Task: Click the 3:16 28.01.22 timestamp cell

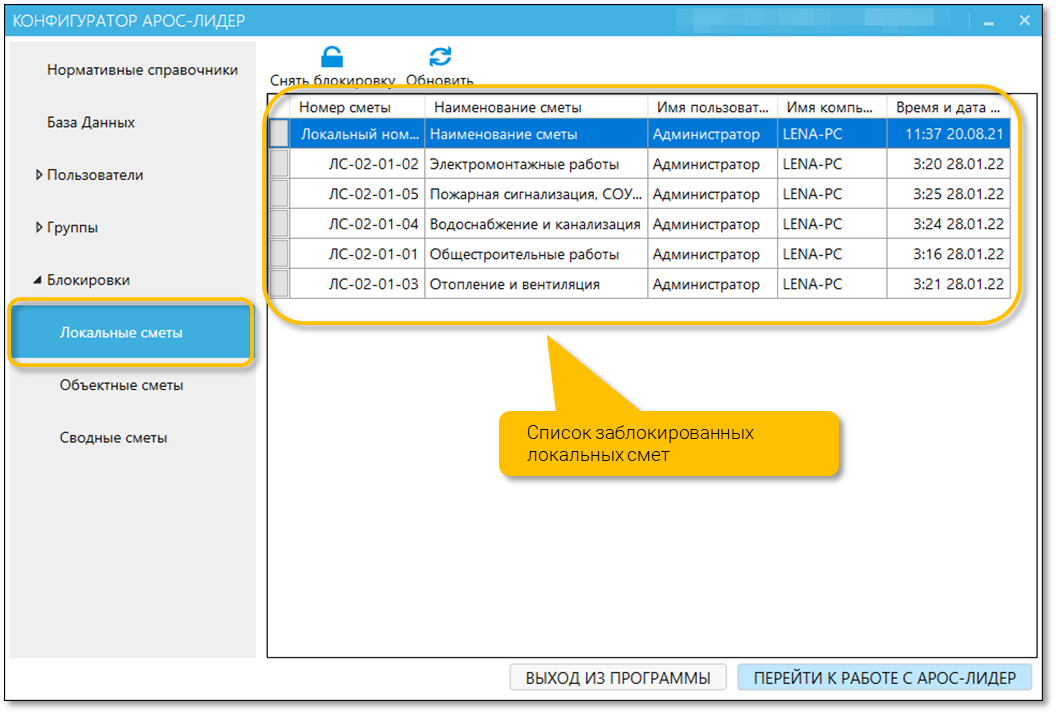Action: (948, 254)
